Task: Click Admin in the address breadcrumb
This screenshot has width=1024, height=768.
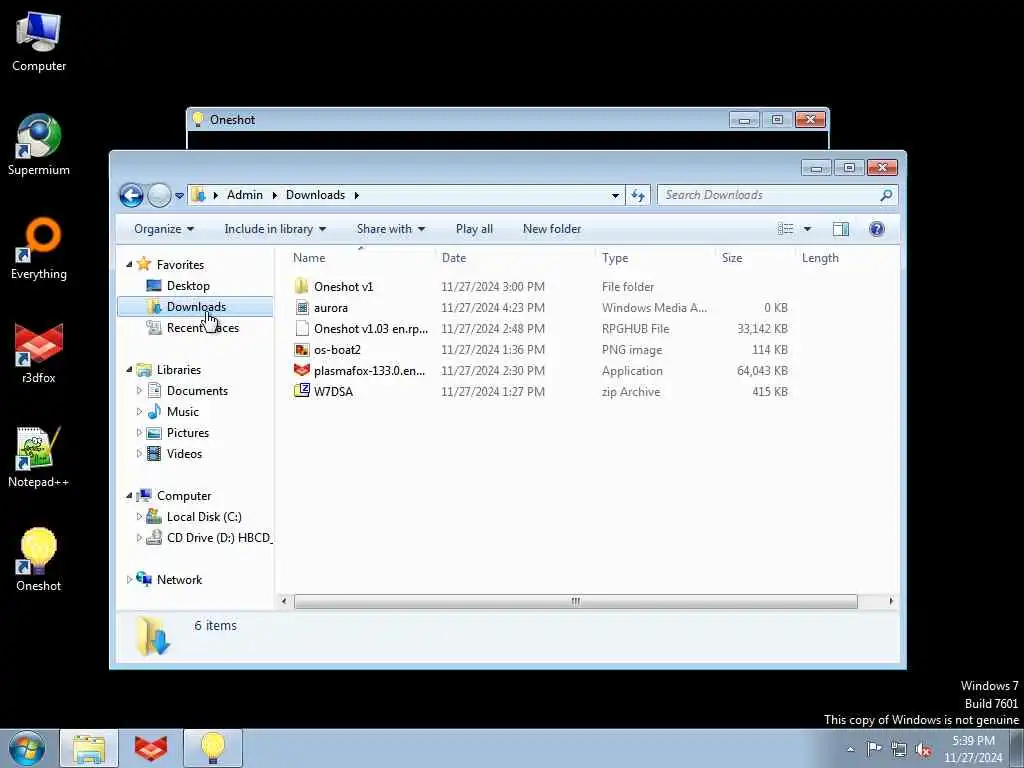Action: tap(245, 195)
